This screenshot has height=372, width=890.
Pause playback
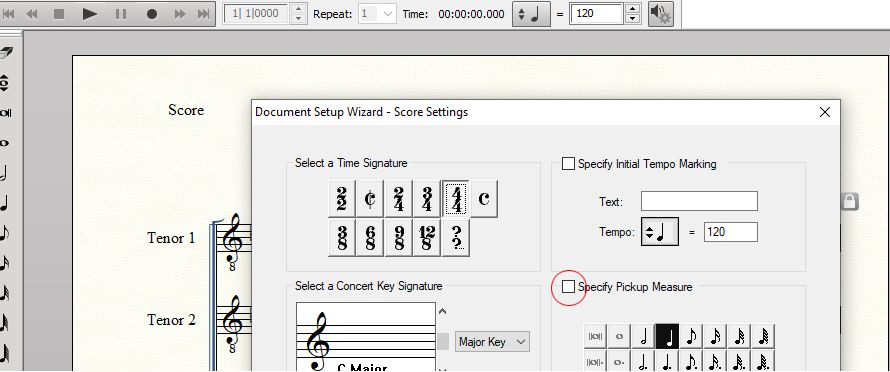click(x=120, y=14)
